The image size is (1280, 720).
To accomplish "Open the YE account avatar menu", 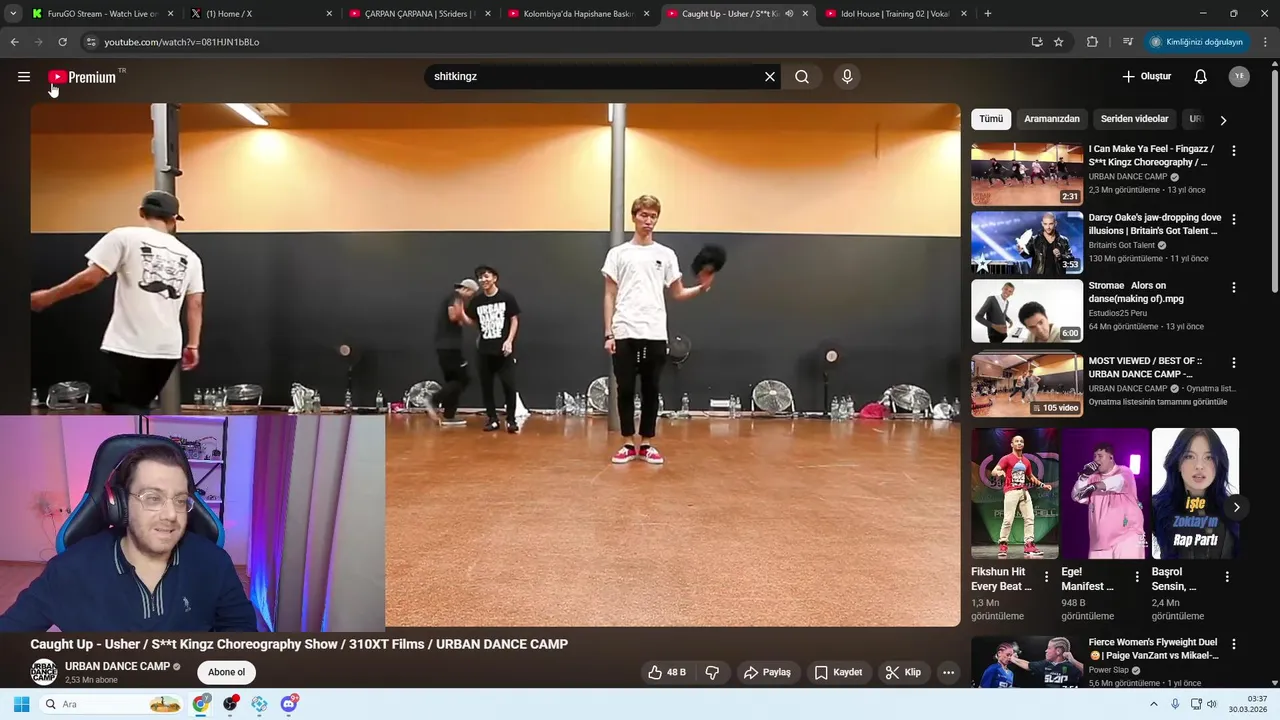I will coord(1239,77).
